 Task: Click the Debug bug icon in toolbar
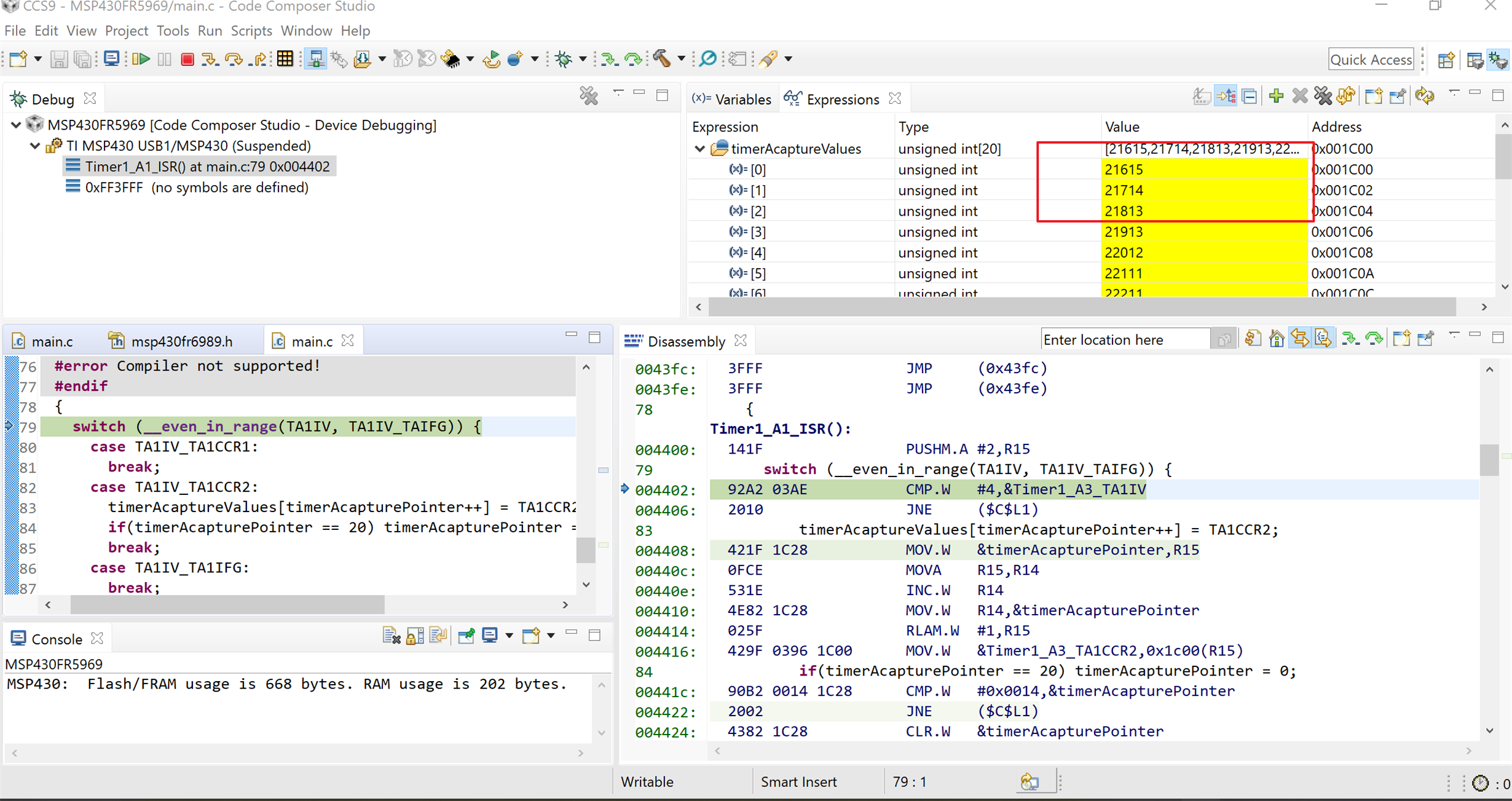click(563, 59)
